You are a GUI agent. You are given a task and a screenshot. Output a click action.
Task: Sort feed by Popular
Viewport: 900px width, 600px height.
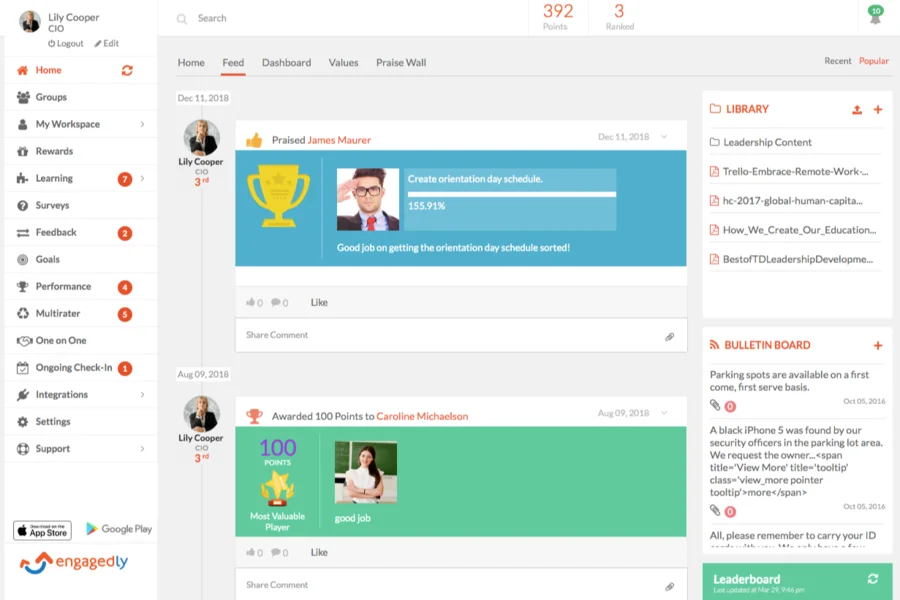874,61
